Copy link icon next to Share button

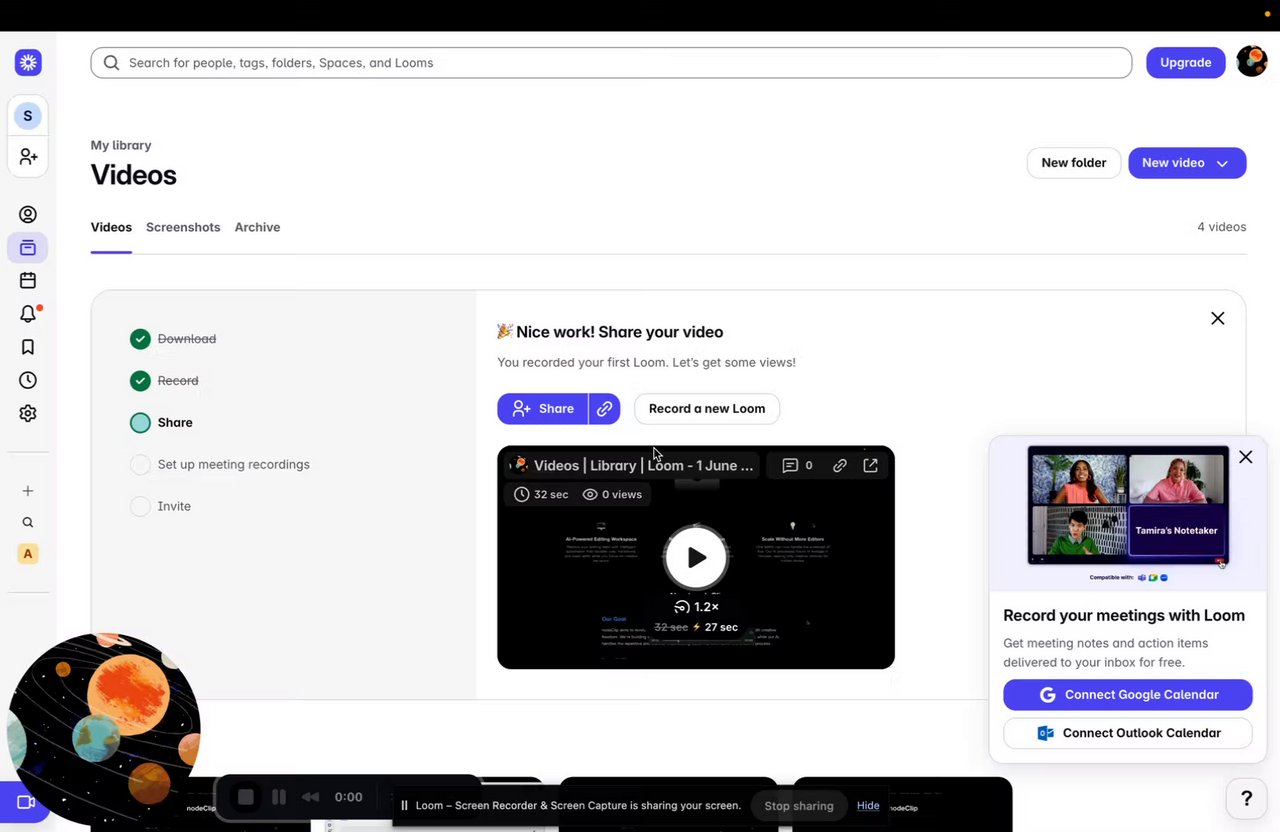pyautogui.click(x=604, y=408)
